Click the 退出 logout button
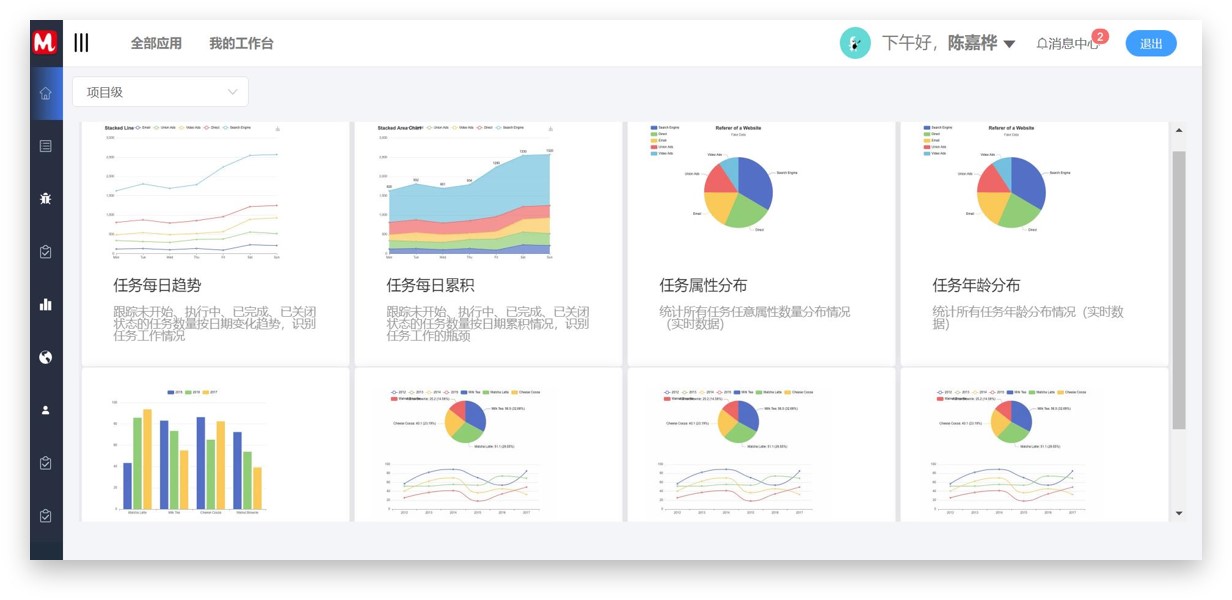Screen dimensions: 1232x600 (1151, 43)
